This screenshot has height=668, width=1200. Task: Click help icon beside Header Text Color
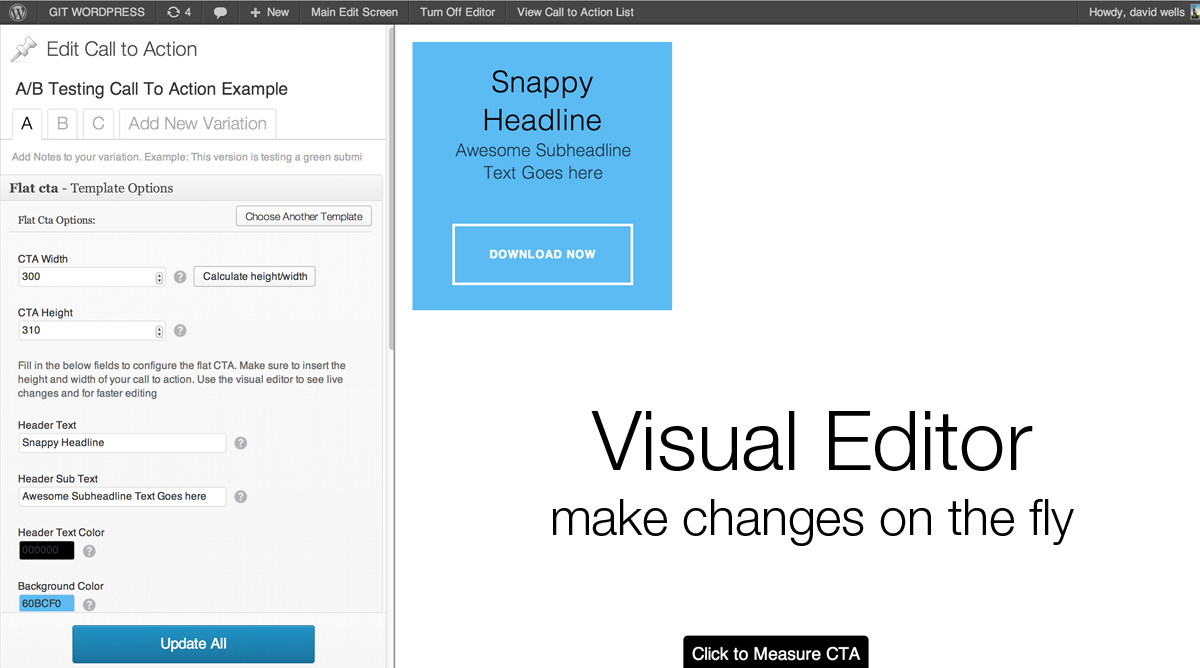[x=89, y=551]
